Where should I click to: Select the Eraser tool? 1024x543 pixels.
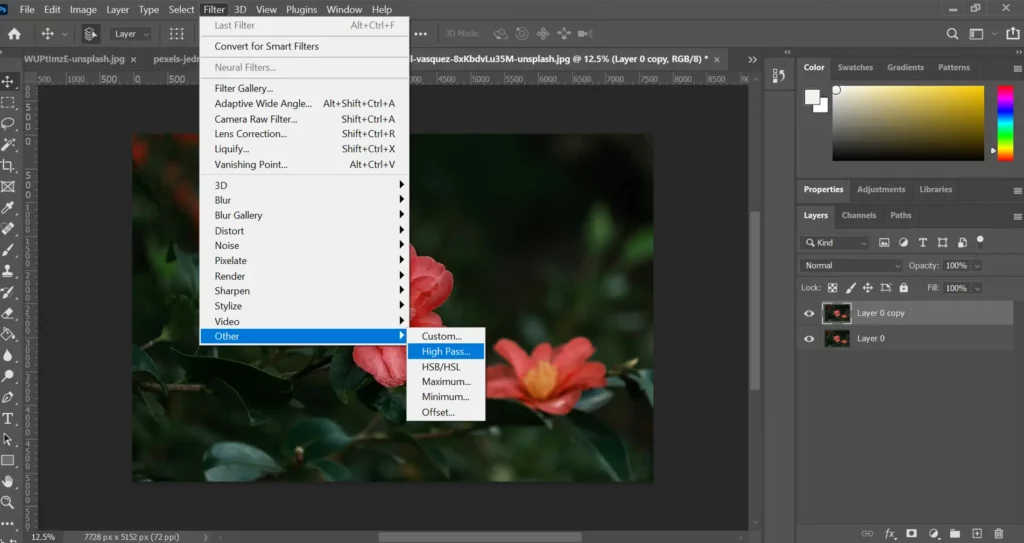point(8,313)
